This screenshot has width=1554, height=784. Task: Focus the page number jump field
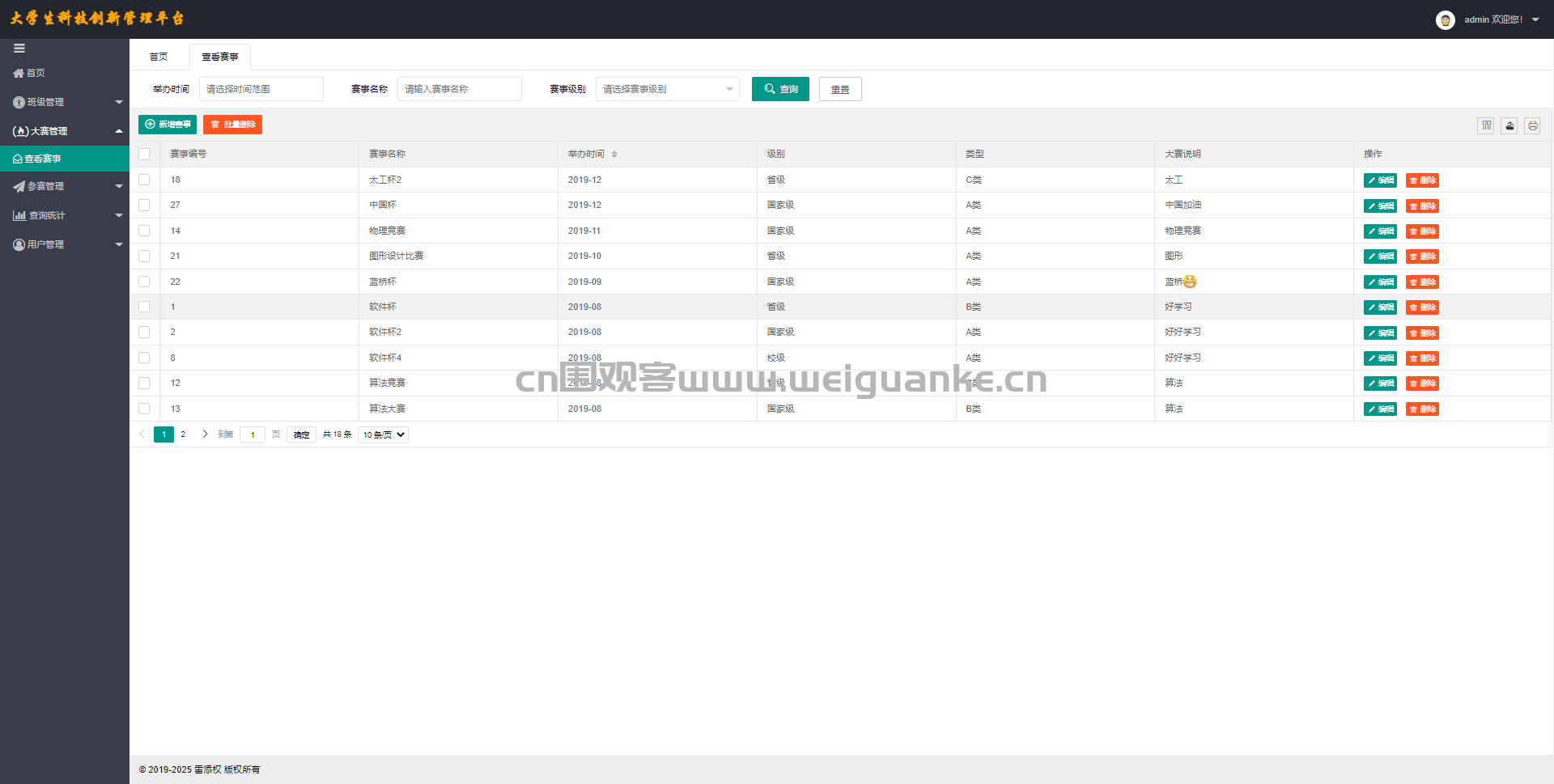[x=253, y=434]
